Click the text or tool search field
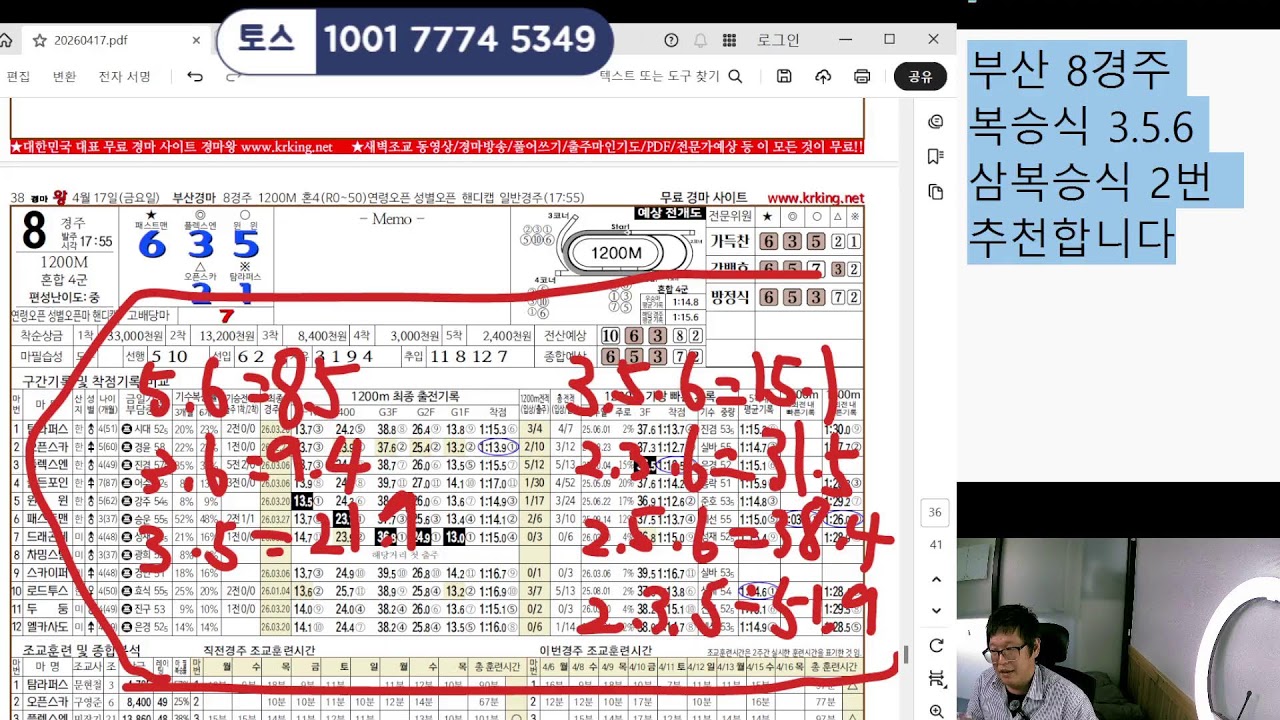The width and height of the screenshot is (1280, 720). 670,76
